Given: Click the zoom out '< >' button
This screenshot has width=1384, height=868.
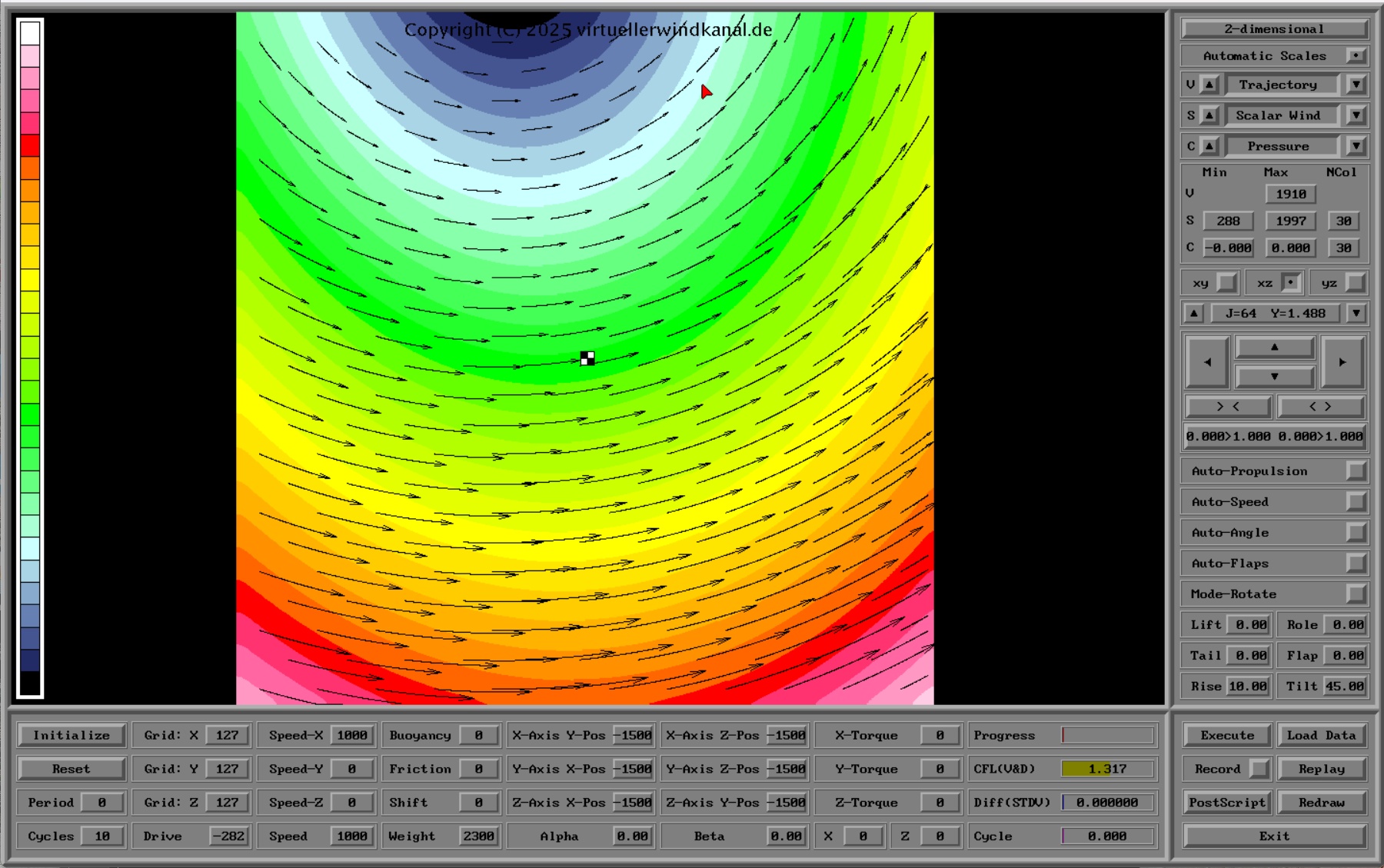Looking at the screenshot, I should [1320, 406].
